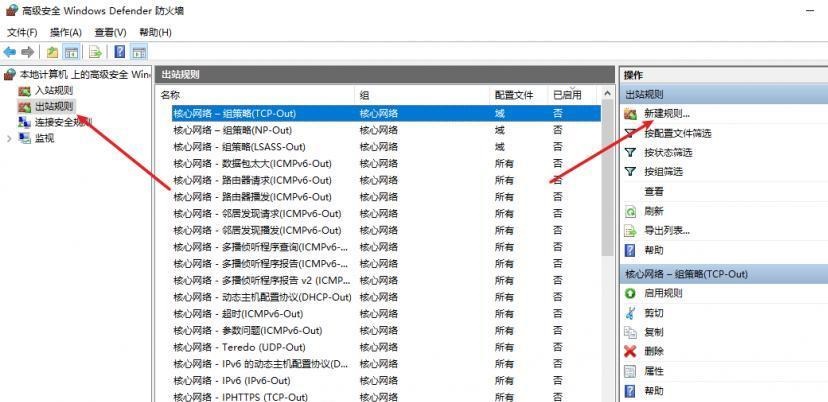Click the 复制 copy icon
The image size is (828, 402).
(x=631, y=332)
